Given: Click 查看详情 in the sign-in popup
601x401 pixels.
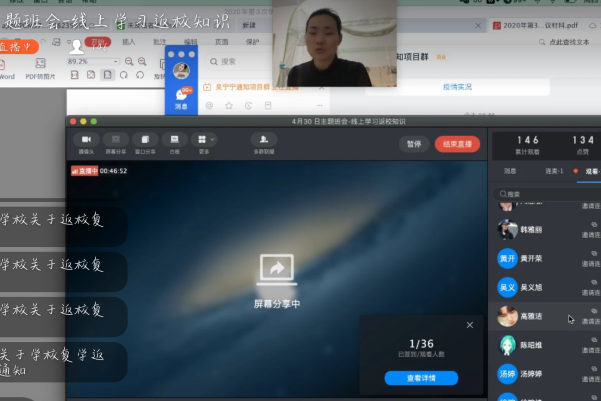Looking at the screenshot, I should (421, 378).
